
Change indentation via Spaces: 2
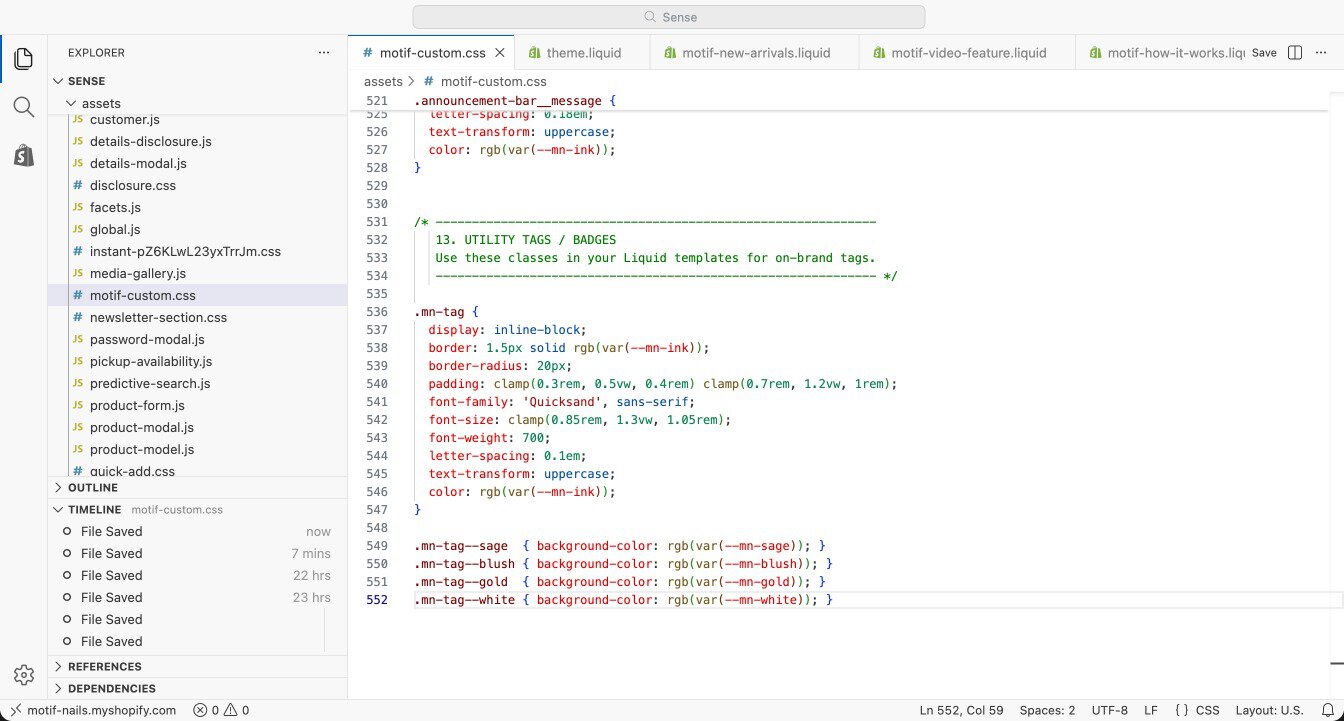pos(1047,710)
